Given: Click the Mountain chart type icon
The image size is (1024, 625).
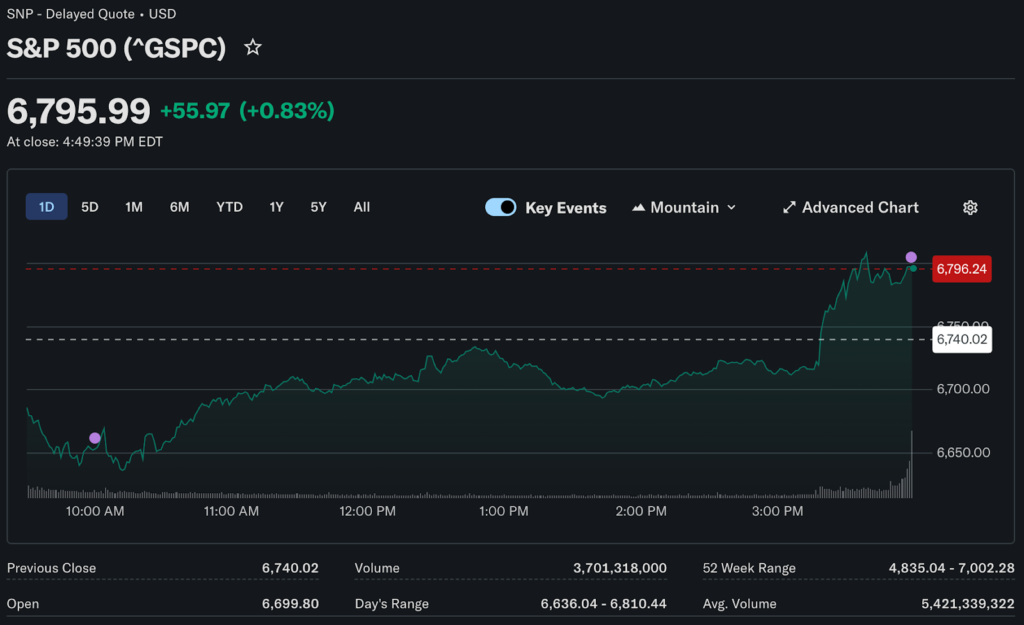Looking at the screenshot, I should 639,207.
